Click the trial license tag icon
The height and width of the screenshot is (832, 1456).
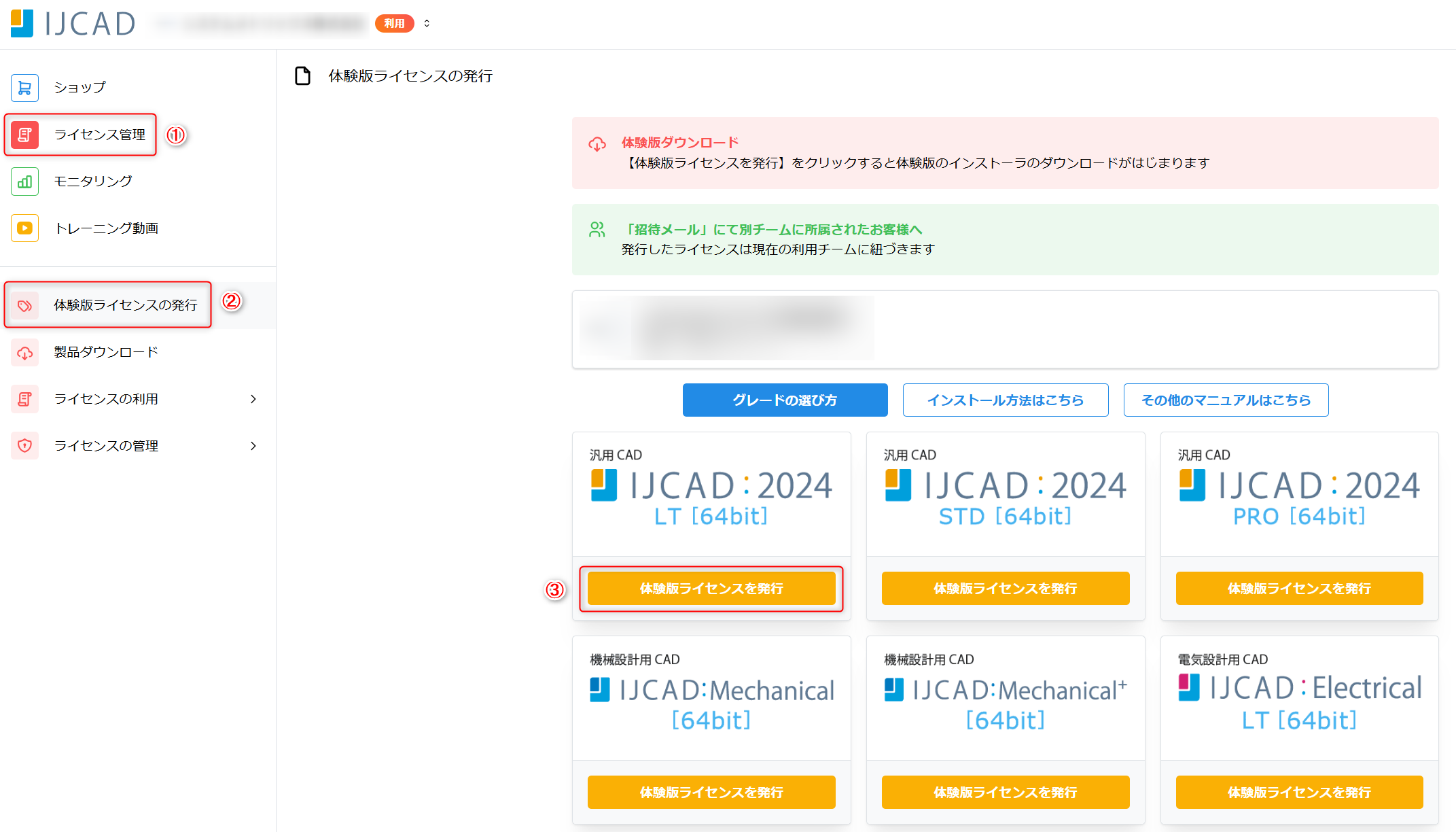click(24, 305)
